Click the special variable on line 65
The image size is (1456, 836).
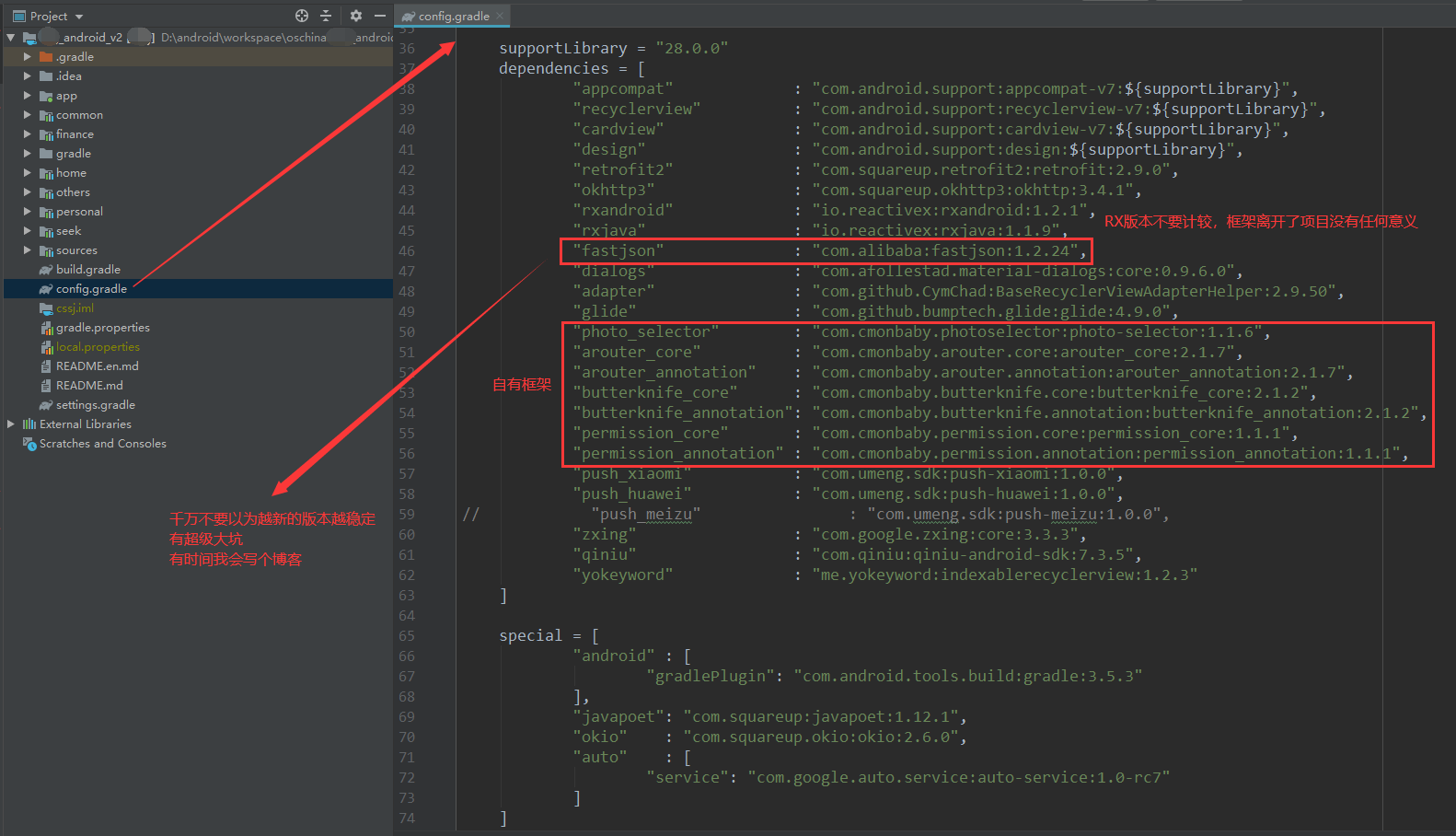[530, 635]
